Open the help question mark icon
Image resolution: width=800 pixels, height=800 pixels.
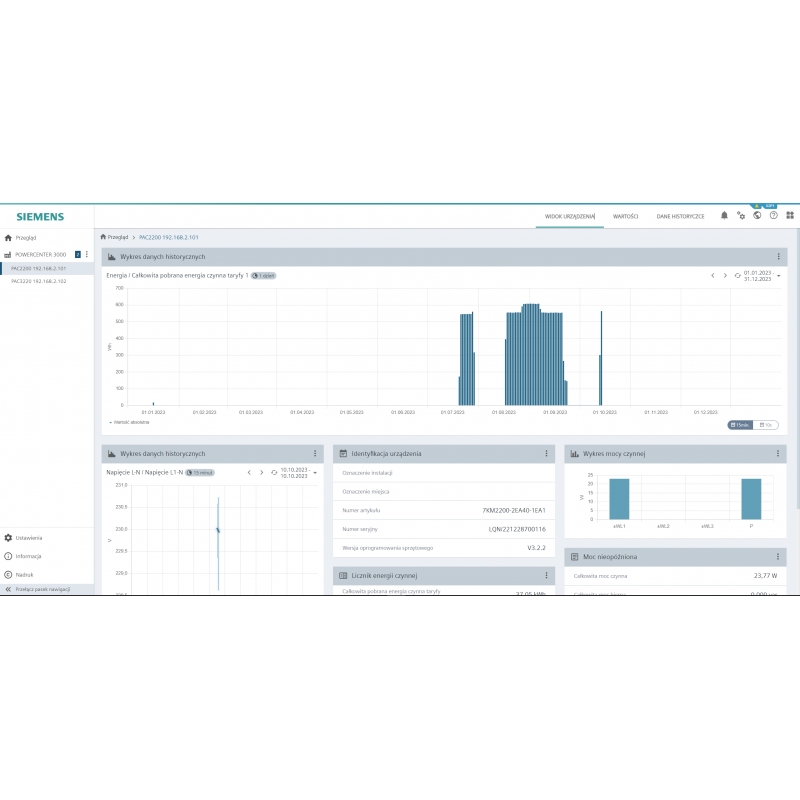click(x=773, y=215)
